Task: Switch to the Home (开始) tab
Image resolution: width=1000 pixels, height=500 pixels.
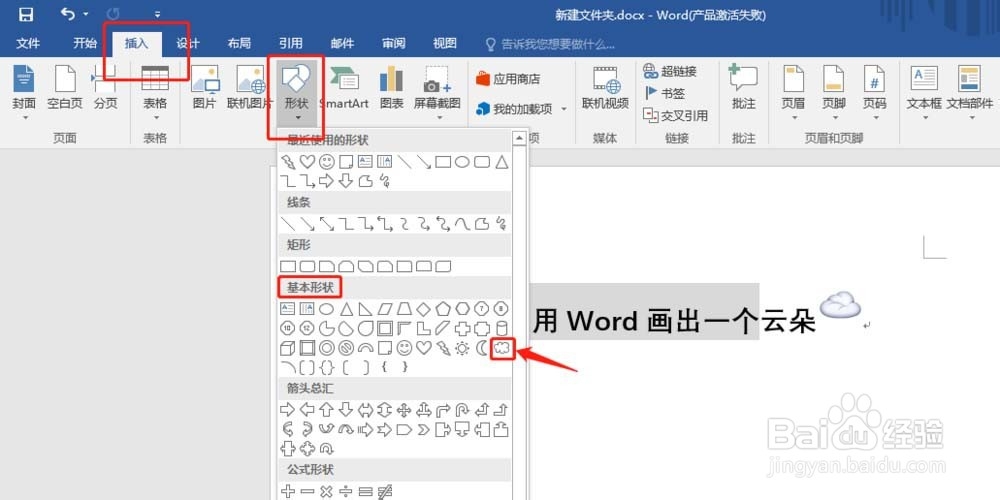Action: (x=85, y=43)
